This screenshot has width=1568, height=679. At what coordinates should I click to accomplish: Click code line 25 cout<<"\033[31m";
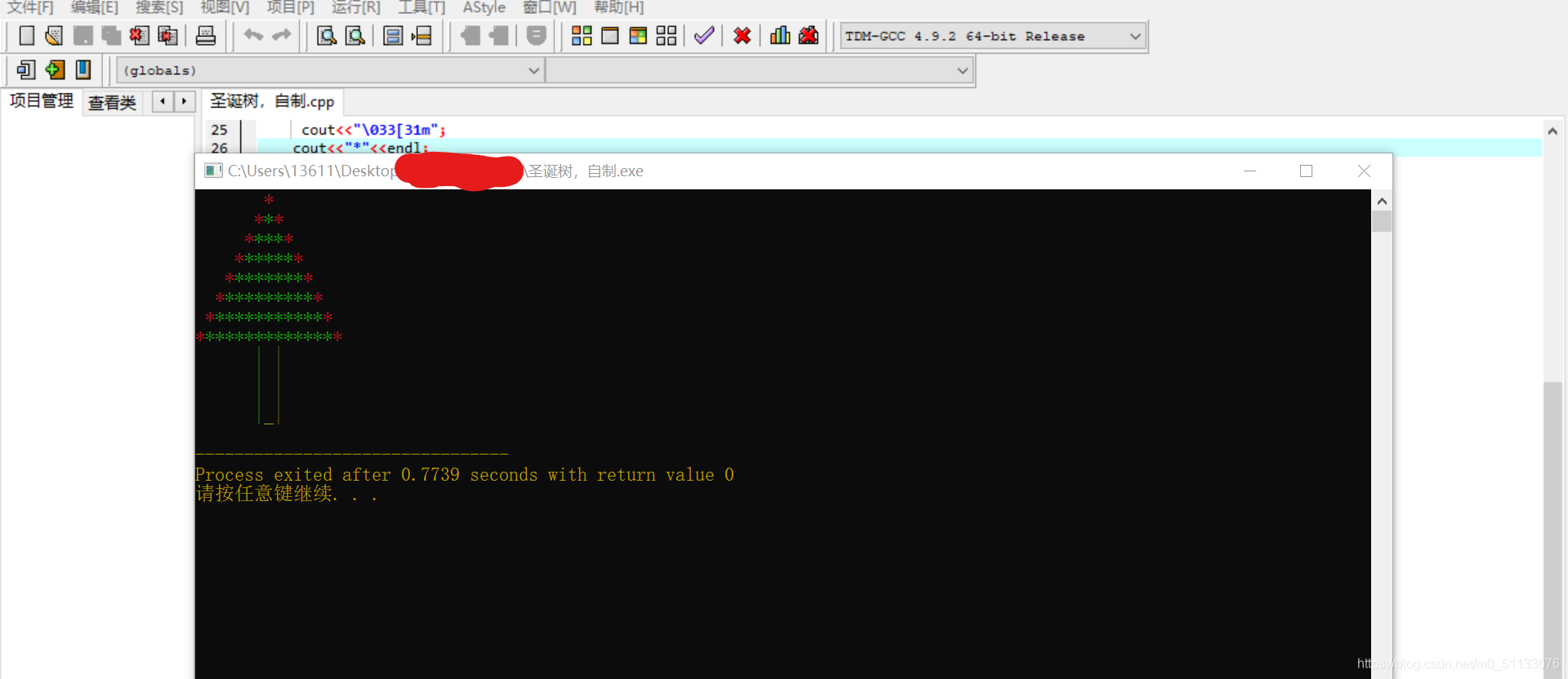pyautogui.click(x=373, y=130)
